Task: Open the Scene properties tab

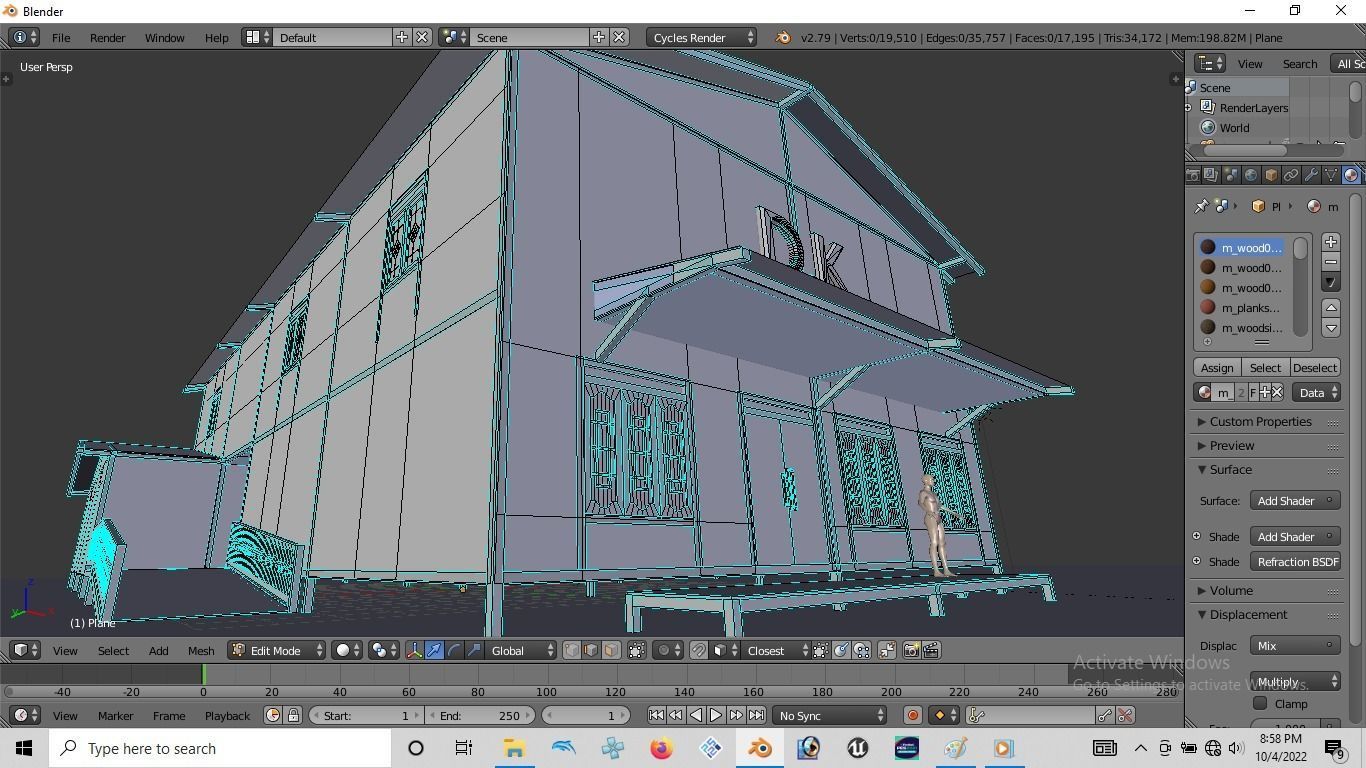Action: coord(1231,175)
